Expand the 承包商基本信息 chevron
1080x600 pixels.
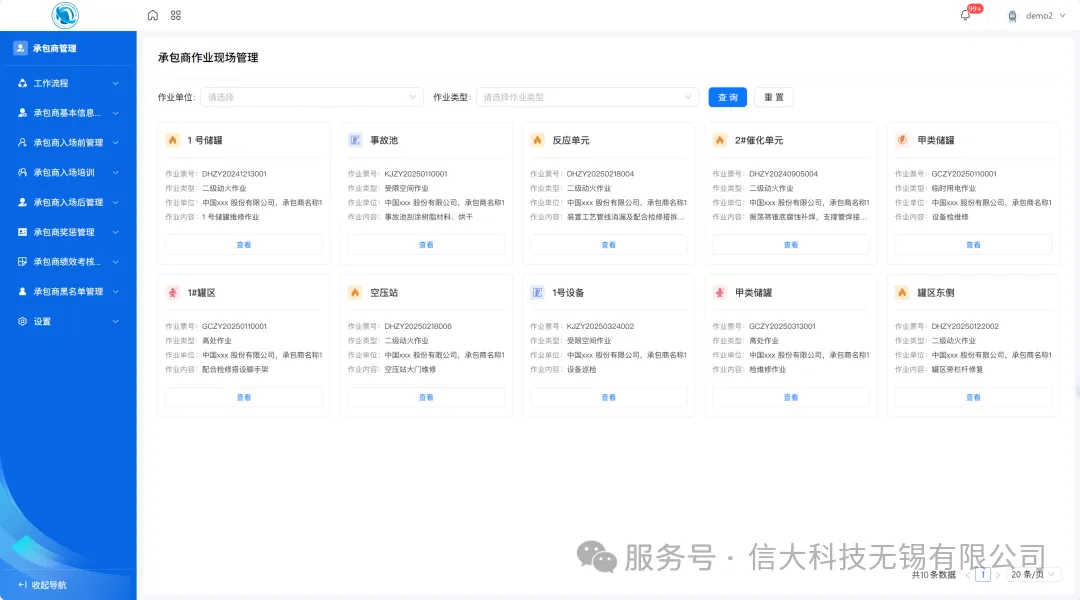click(115, 113)
